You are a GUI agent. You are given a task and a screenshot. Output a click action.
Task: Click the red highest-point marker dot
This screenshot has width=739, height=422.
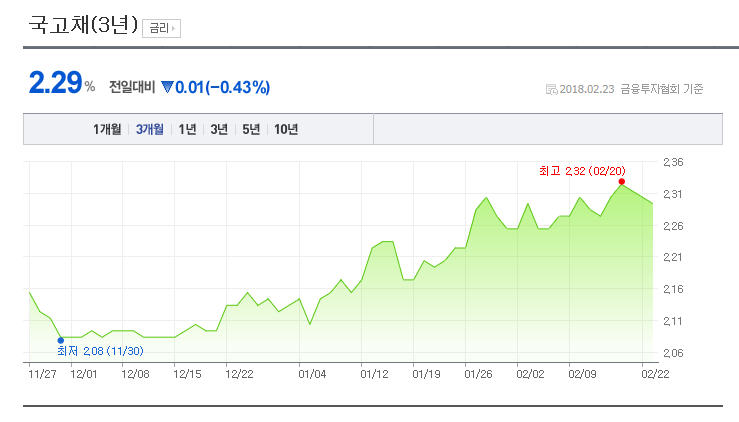pos(622,181)
